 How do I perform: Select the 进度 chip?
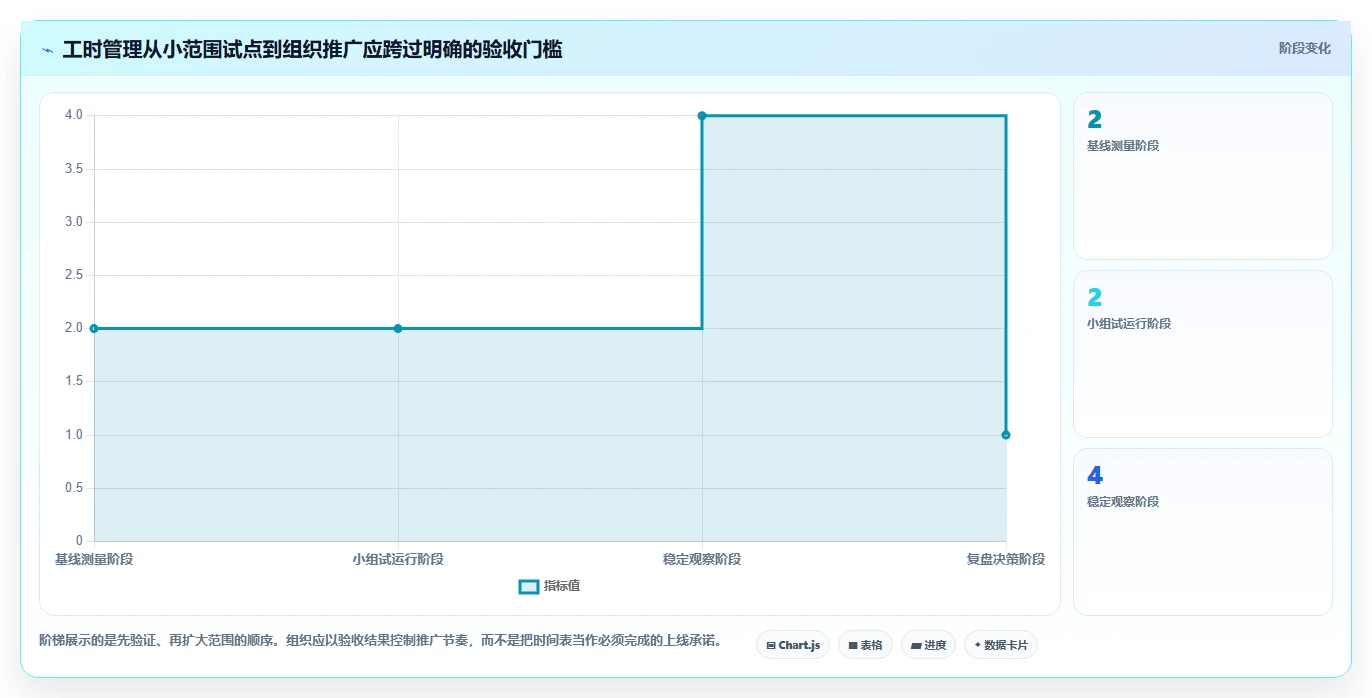pyautogui.click(x=928, y=645)
